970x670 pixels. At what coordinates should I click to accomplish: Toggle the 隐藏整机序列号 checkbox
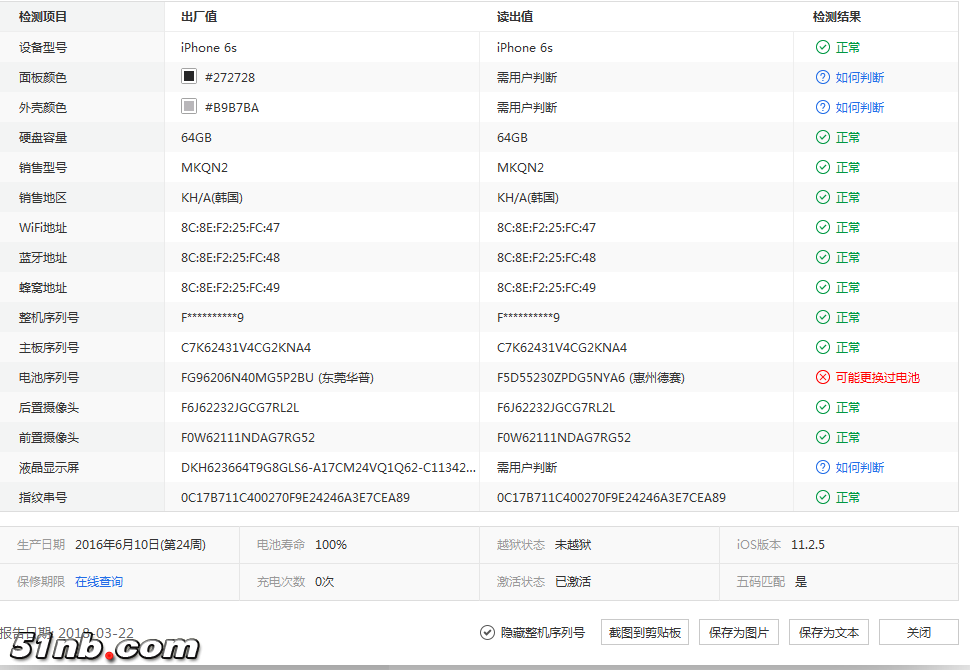coord(488,632)
